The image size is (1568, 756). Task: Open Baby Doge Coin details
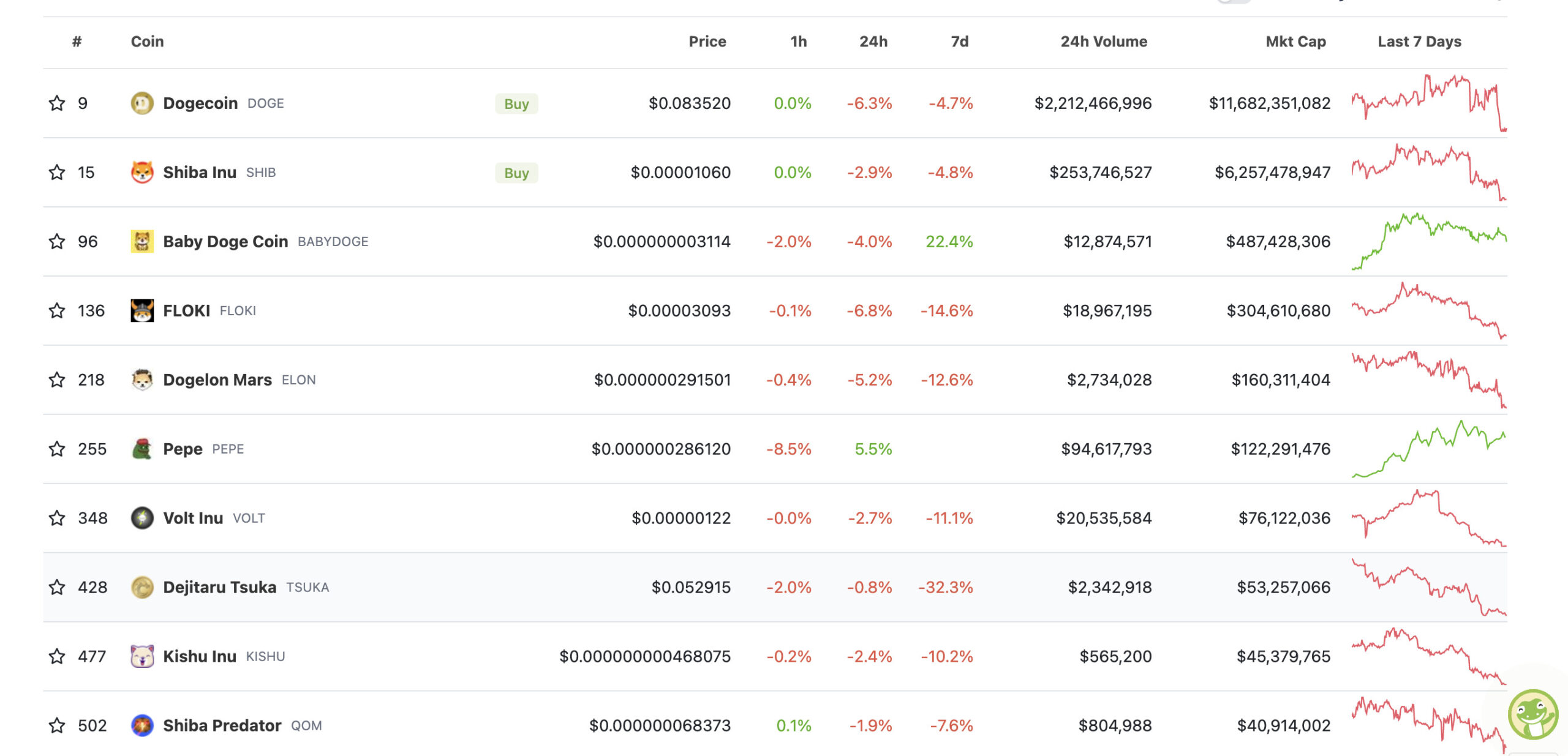[x=225, y=241]
